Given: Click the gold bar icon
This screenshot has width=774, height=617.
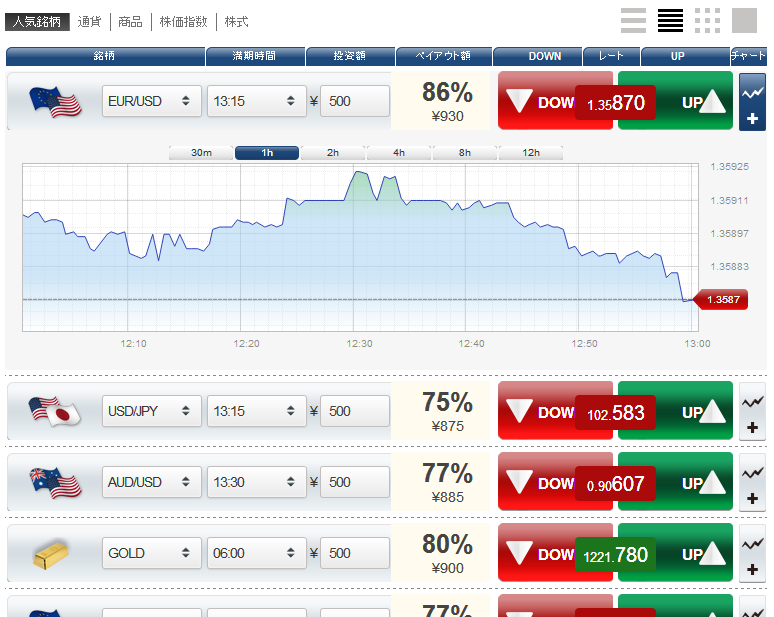Looking at the screenshot, I should 51,554.
